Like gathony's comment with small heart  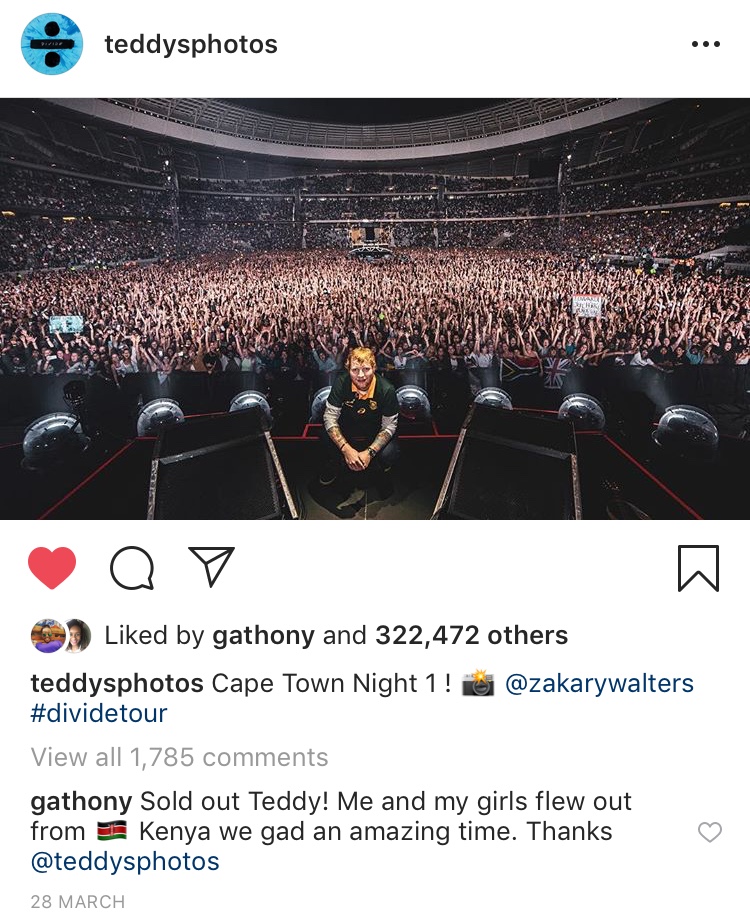coord(709,832)
